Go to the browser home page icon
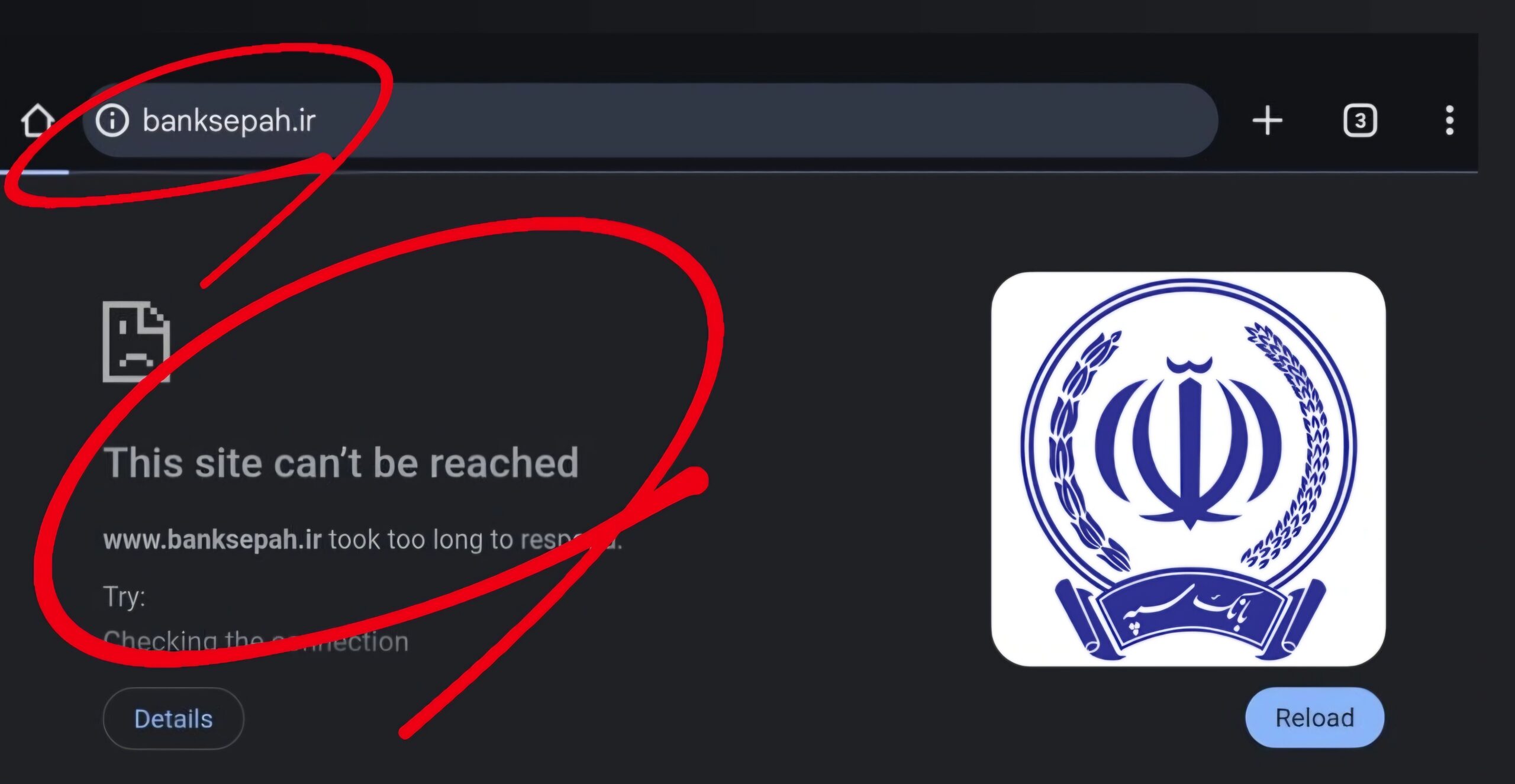1515x784 pixels. (x=37, y=121)
